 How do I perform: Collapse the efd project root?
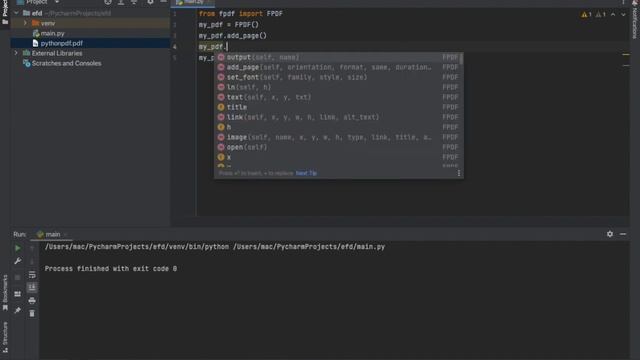[16, 13]
